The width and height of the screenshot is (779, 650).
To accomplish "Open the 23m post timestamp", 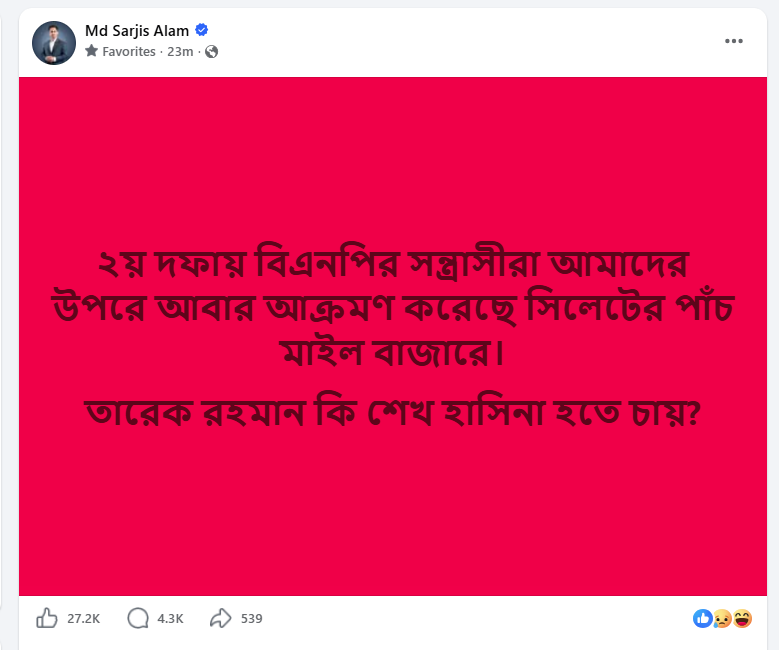I will coord(180,52).
